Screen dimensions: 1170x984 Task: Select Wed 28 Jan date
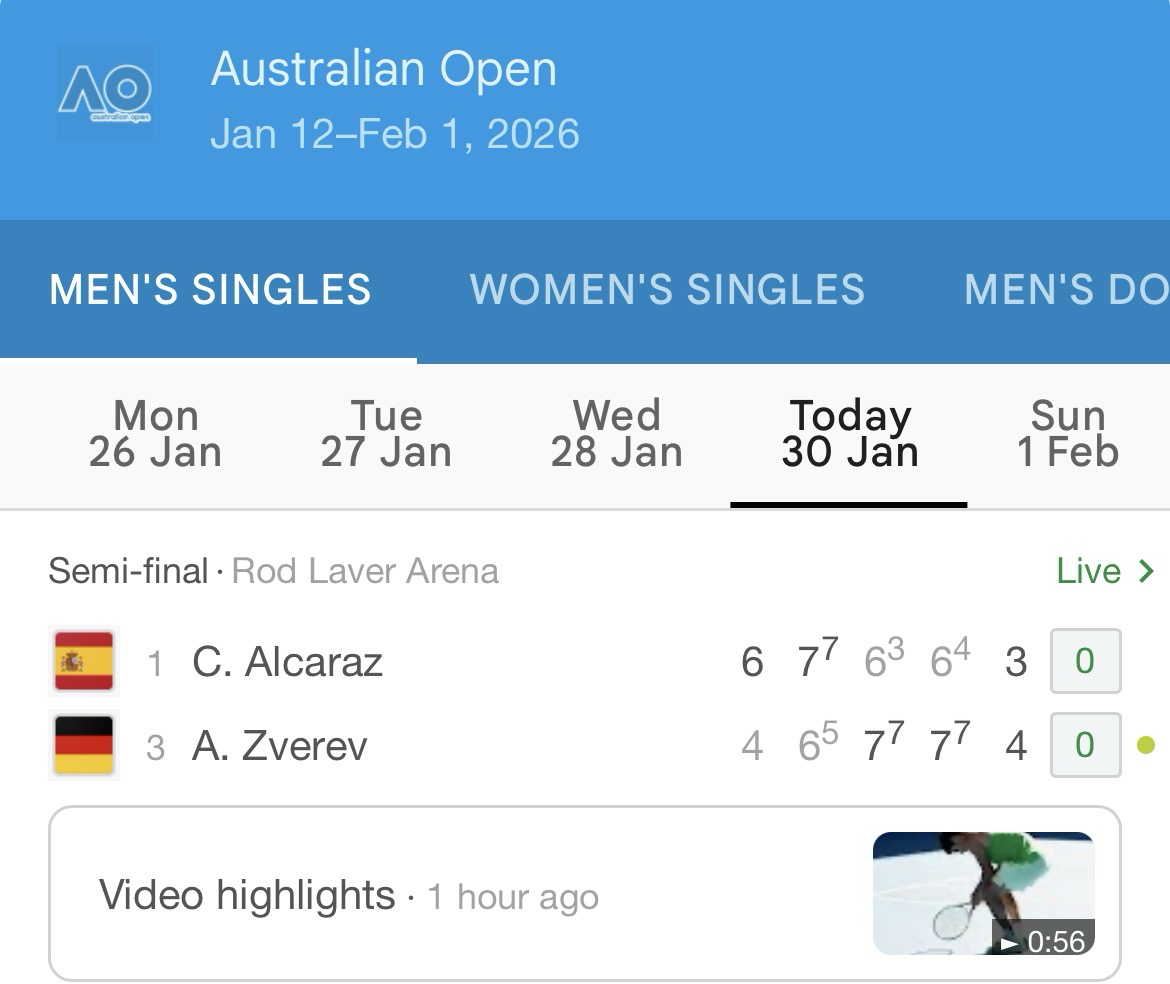[x=616, y=434]
